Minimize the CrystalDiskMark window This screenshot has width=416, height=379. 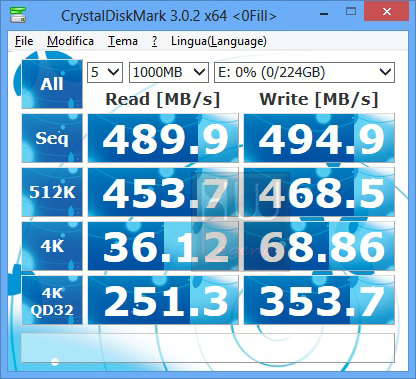coord(324,14)
